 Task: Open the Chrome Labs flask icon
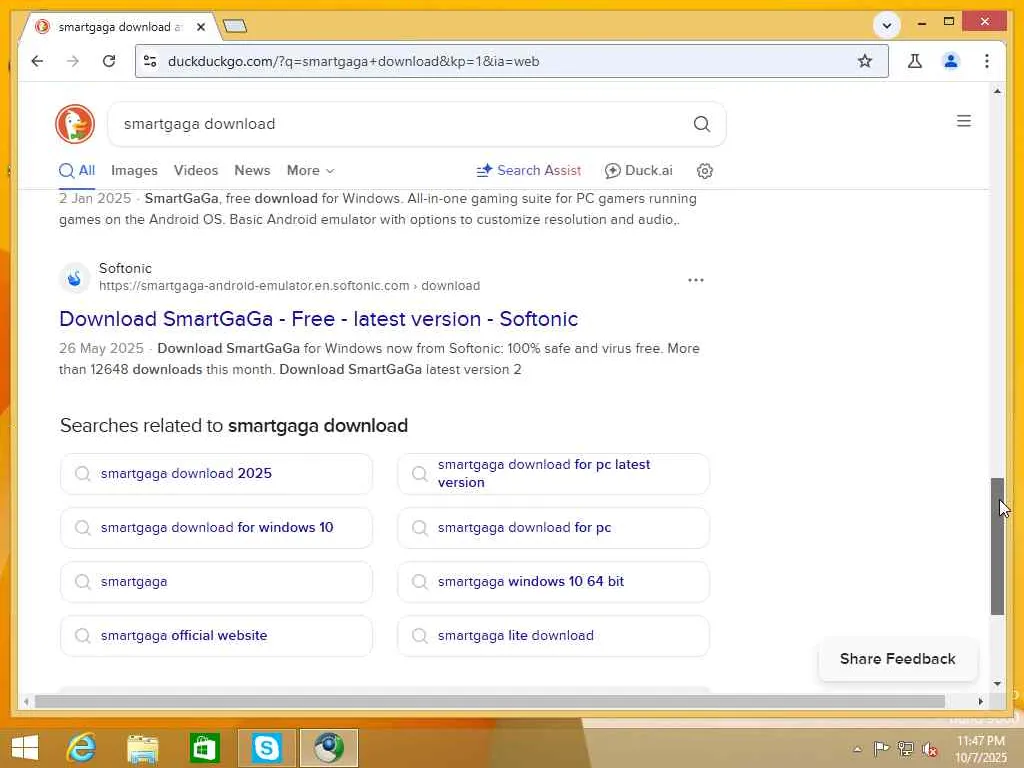tap(914, 61)
